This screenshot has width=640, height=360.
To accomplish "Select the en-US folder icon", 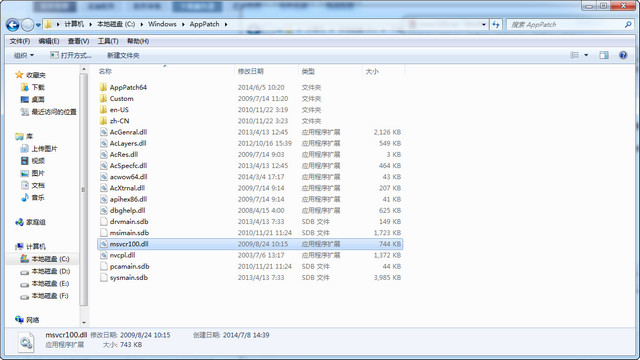I will tap(103, 109).
